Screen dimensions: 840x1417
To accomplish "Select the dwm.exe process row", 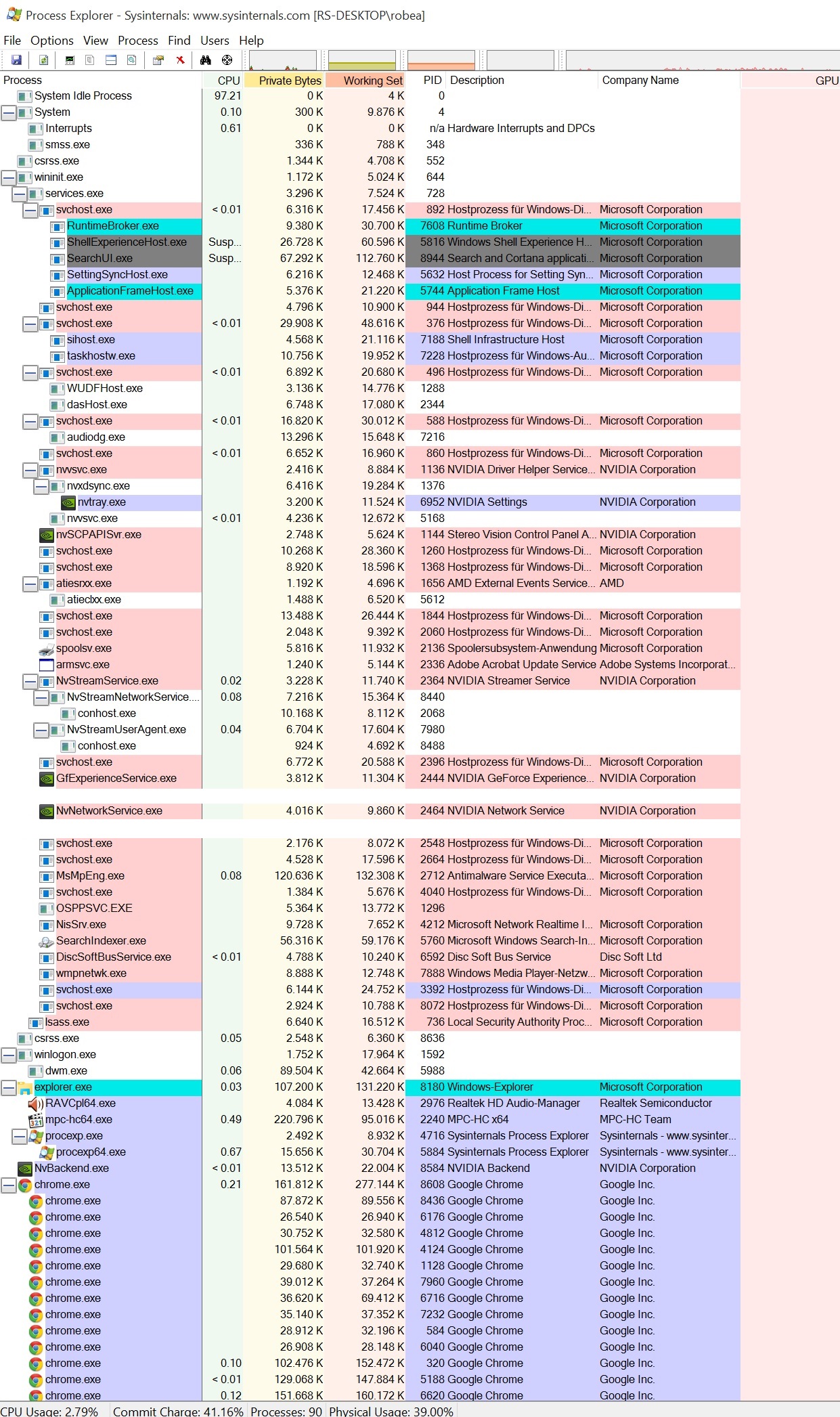I will [370, 1071].
